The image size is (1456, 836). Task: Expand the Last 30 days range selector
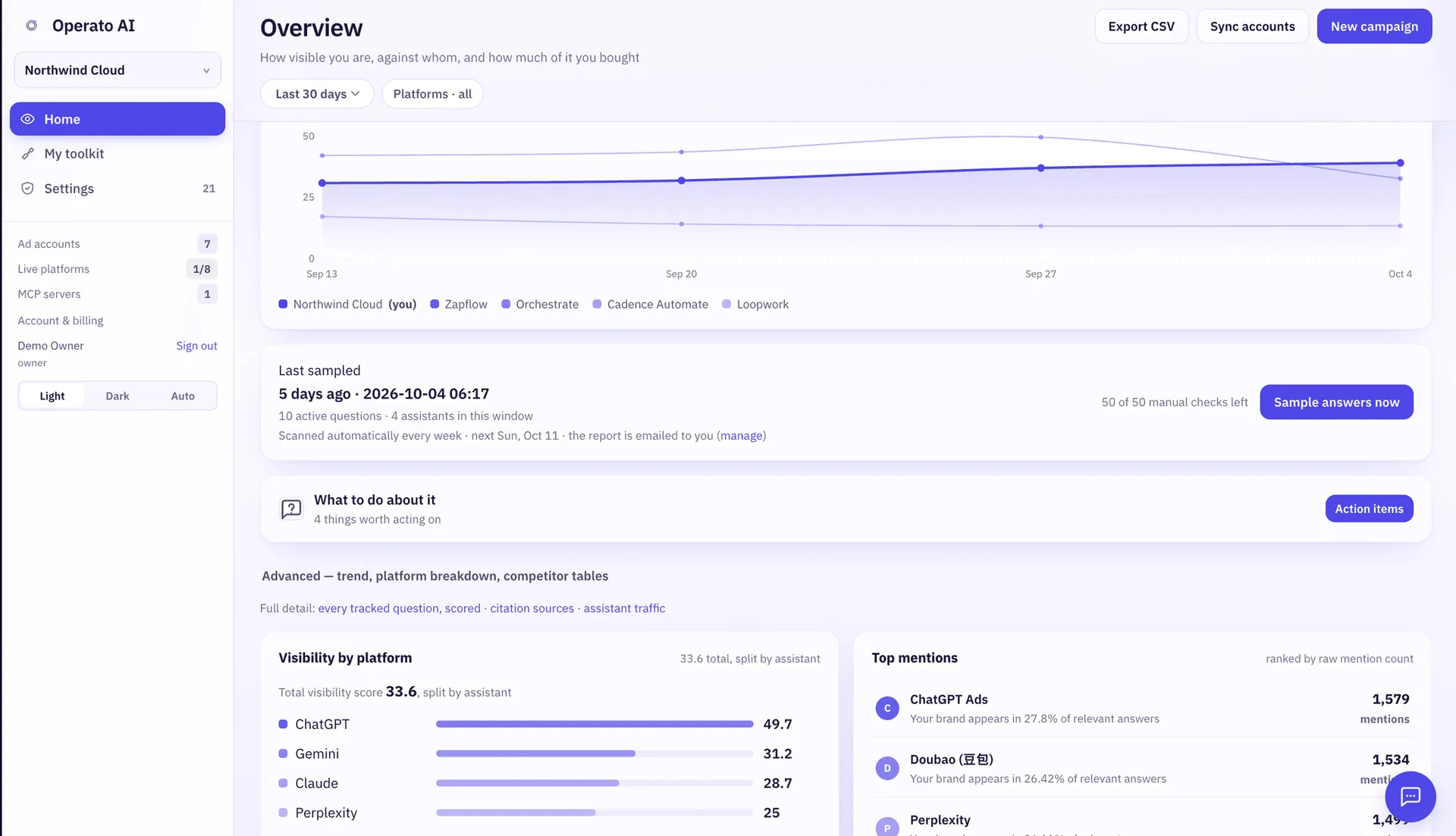317,94
